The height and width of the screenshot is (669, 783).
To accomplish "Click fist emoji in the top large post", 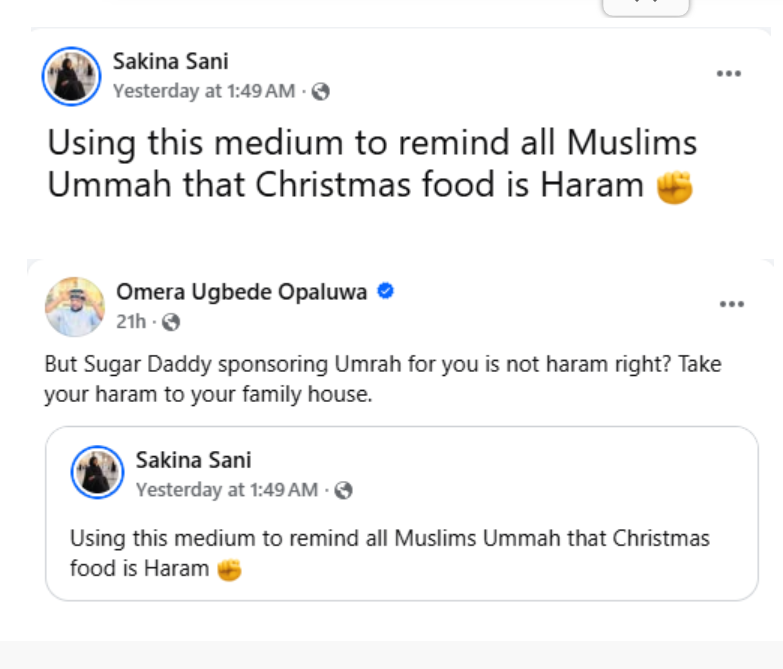I will click(674, 188).
